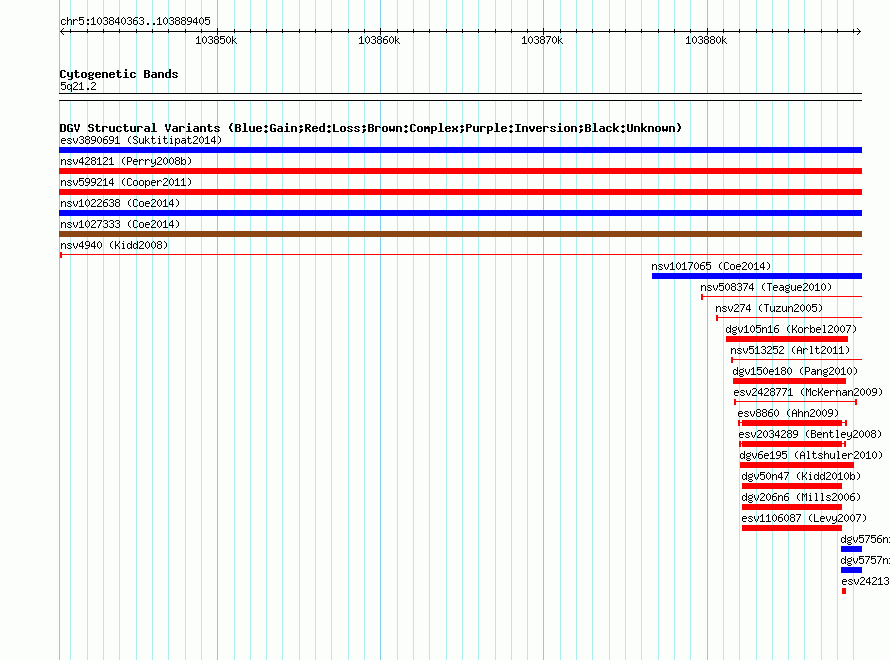Open variant nsv1027333 (Coe2014) label
Image resolution: width=890 pixels, height=660 pixels.
coord(120,224)
